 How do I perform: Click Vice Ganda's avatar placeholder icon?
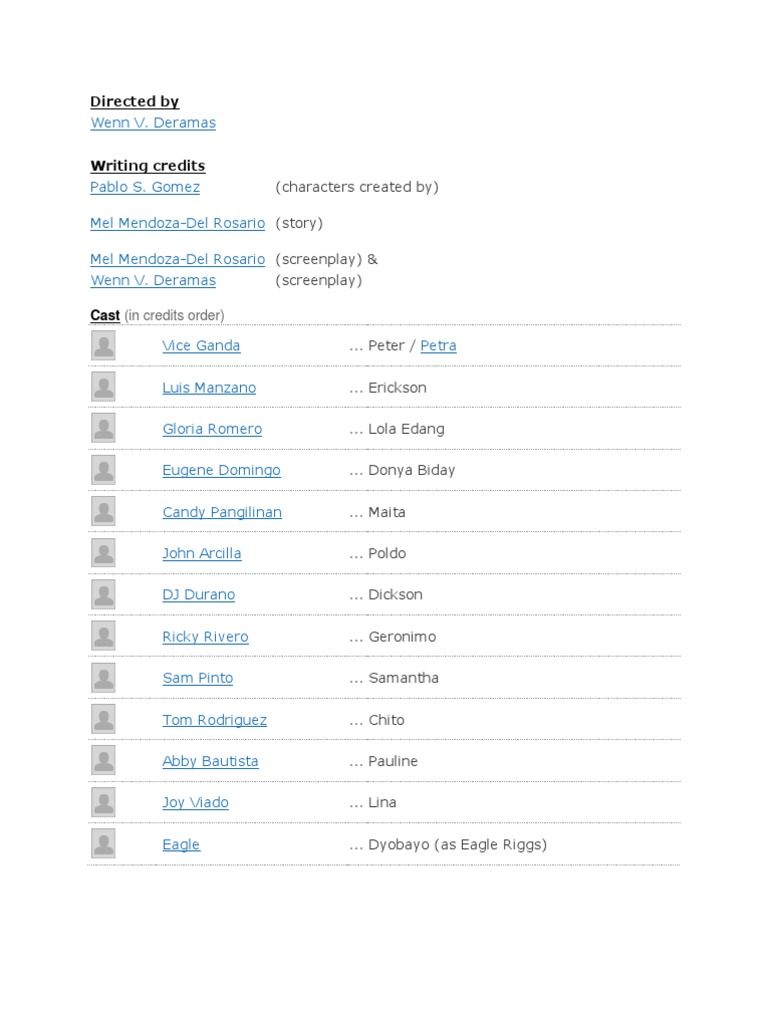point(103,345)
